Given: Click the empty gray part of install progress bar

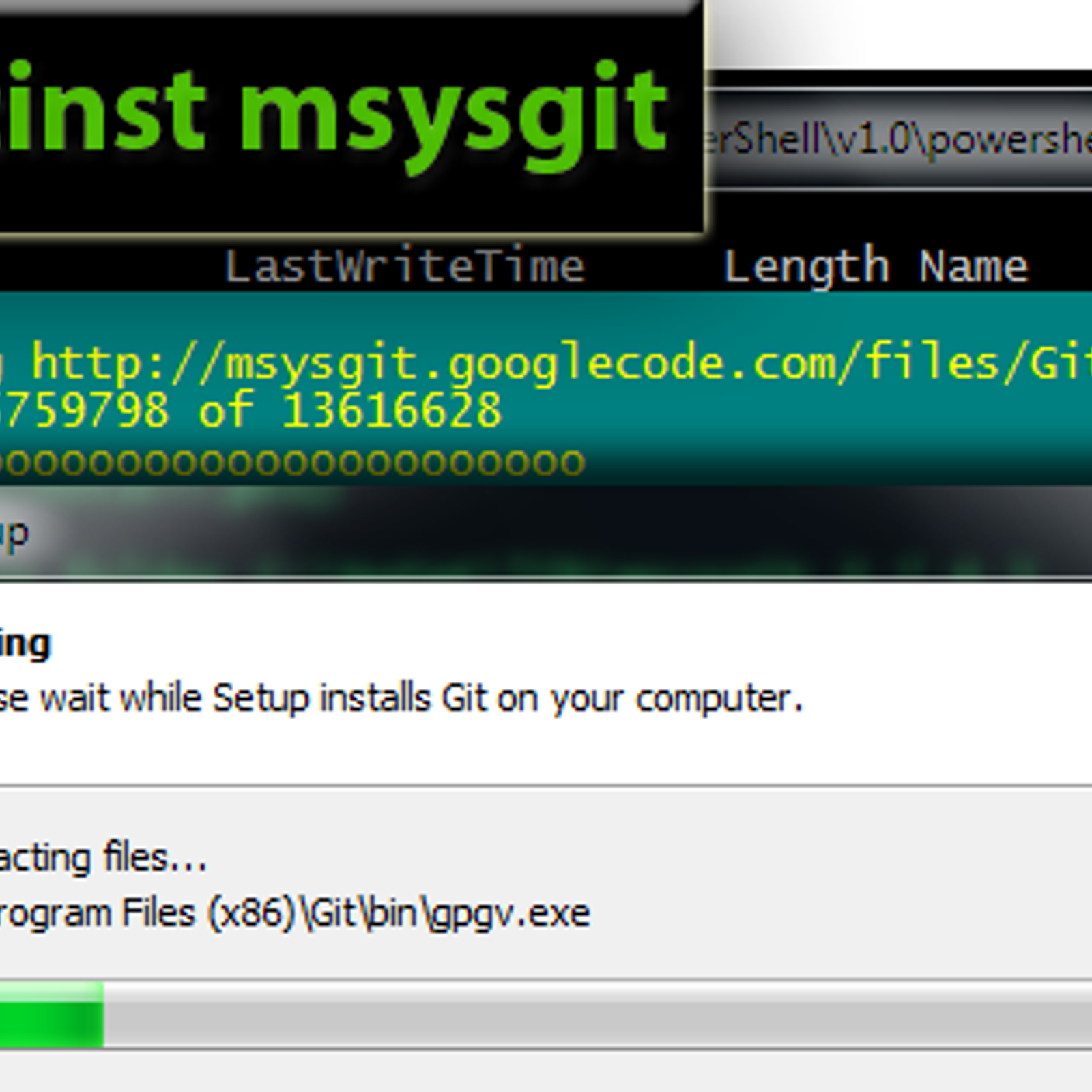Looking at the screenshot, I should 597,1015.
